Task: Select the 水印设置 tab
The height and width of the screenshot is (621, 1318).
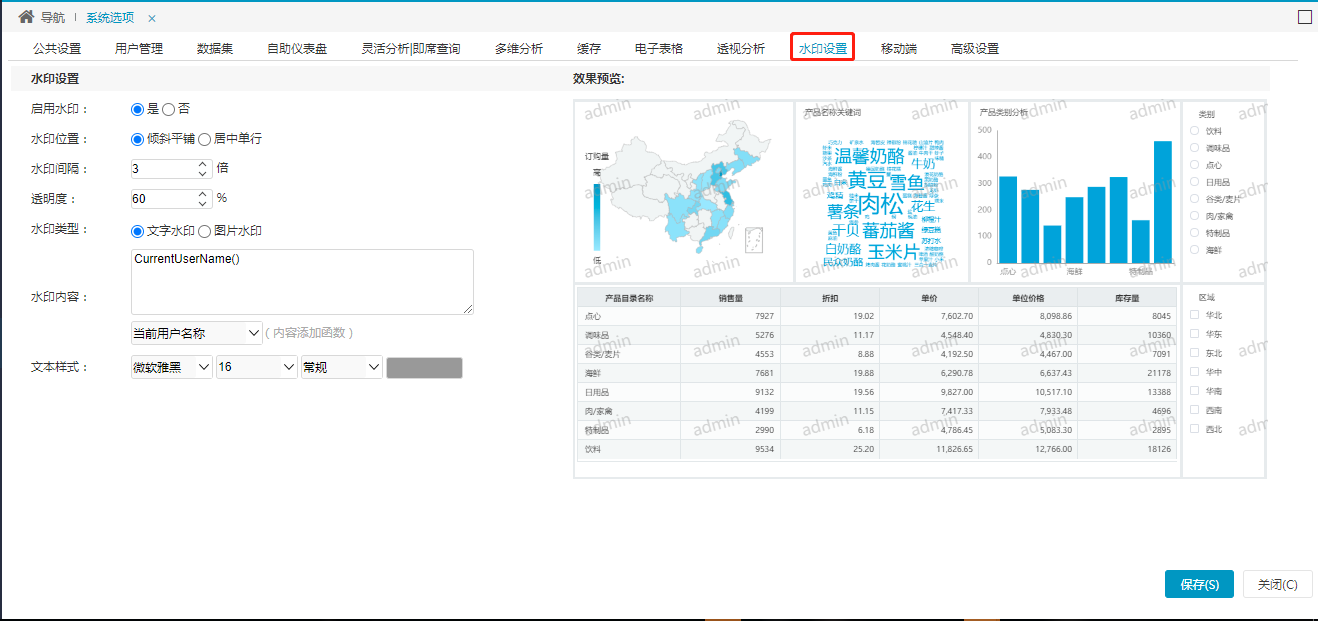Action: pos(822,48)
